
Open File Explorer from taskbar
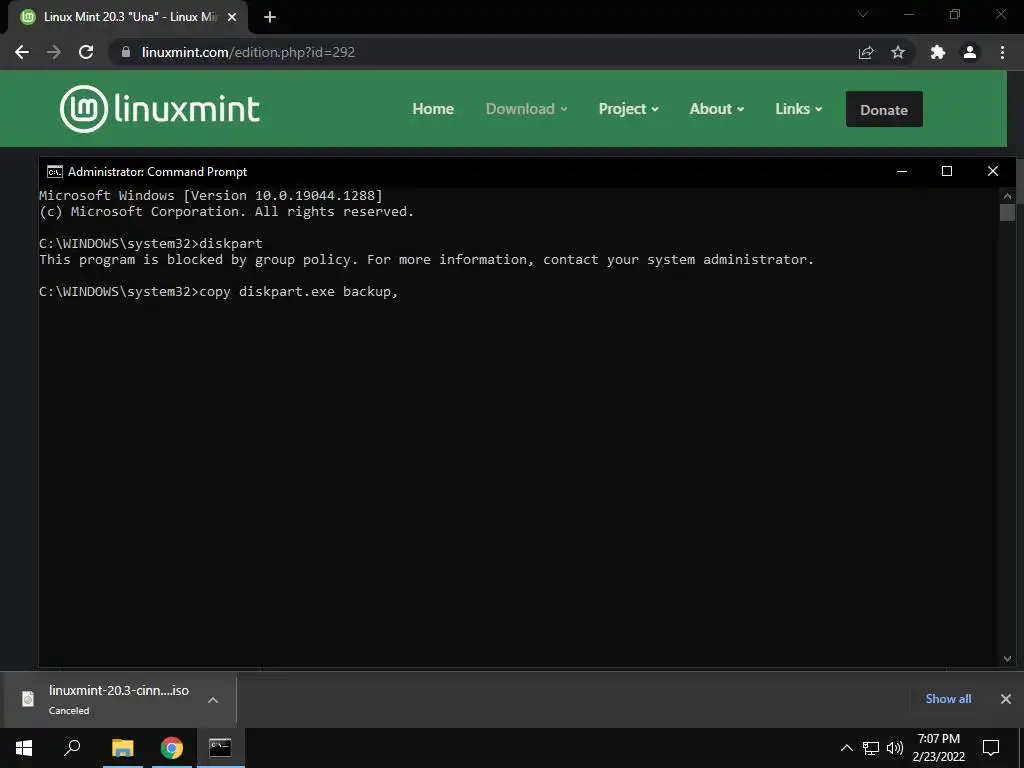[122, 748]
